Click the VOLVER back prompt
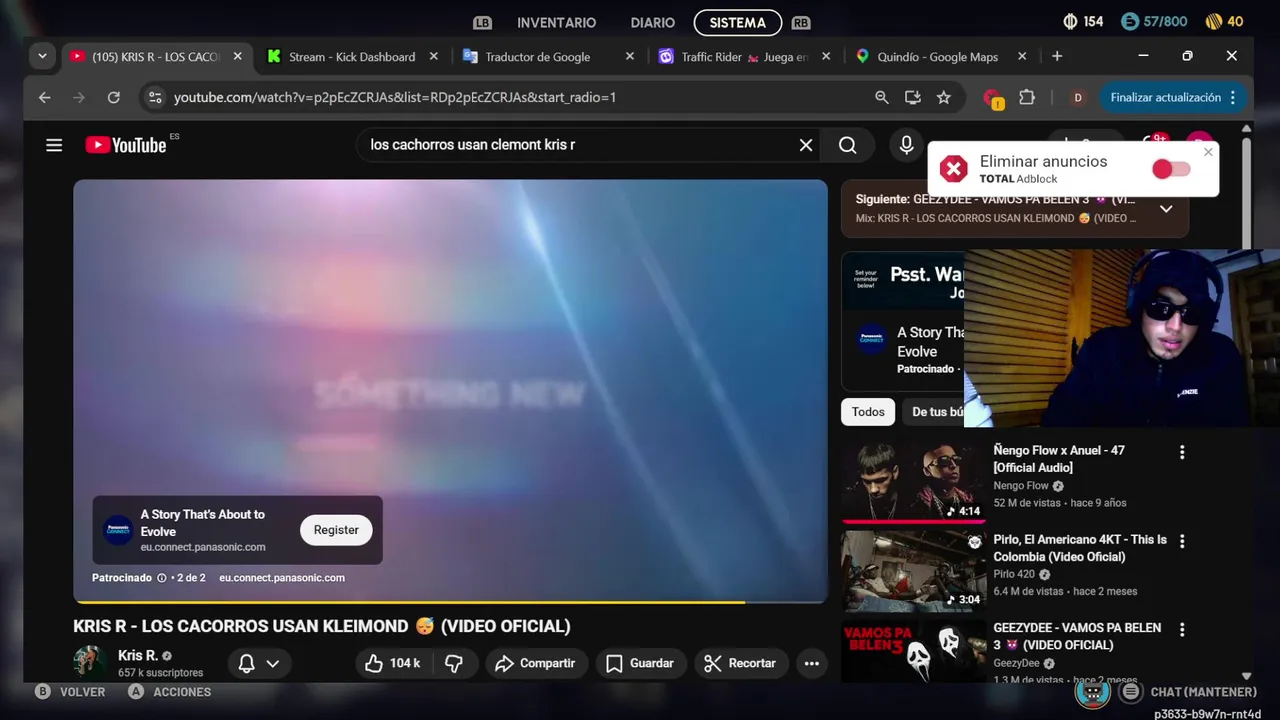Viewport: 1280px width, 720px height. 70,692
